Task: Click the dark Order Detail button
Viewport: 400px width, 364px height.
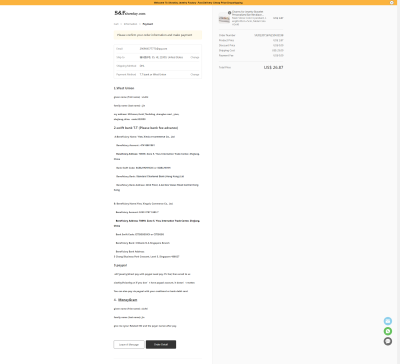Action: (x=161, y=344)
